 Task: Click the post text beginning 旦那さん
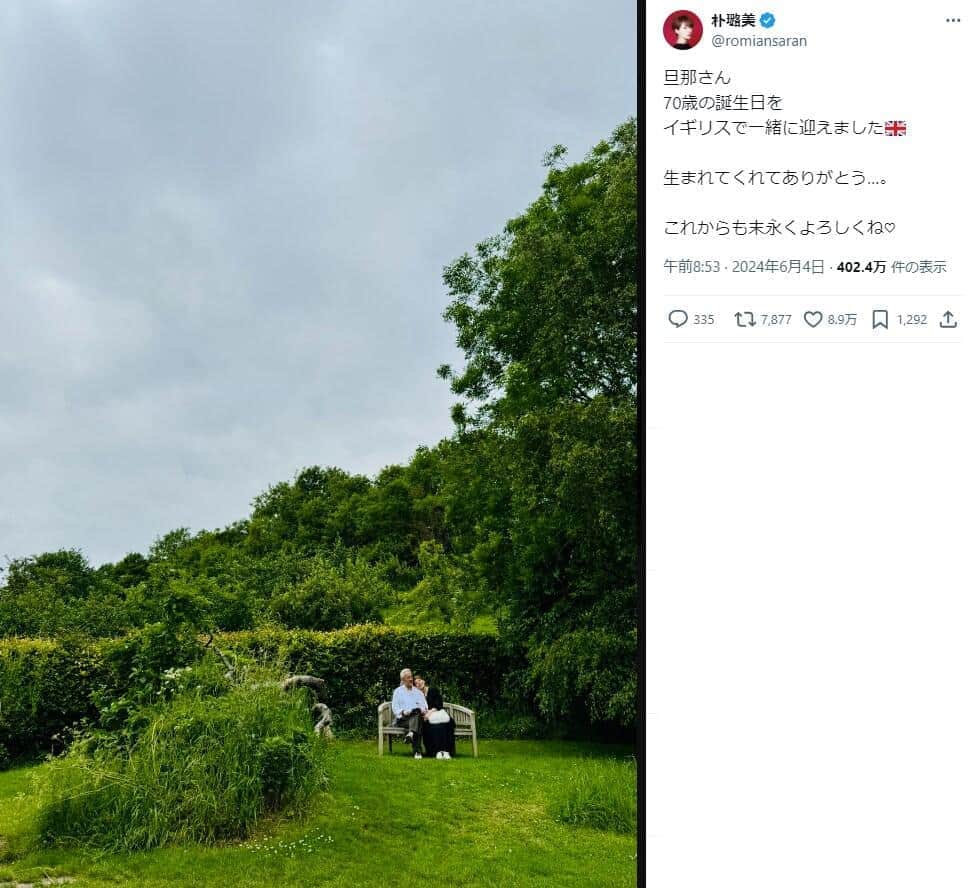[784, 153]
